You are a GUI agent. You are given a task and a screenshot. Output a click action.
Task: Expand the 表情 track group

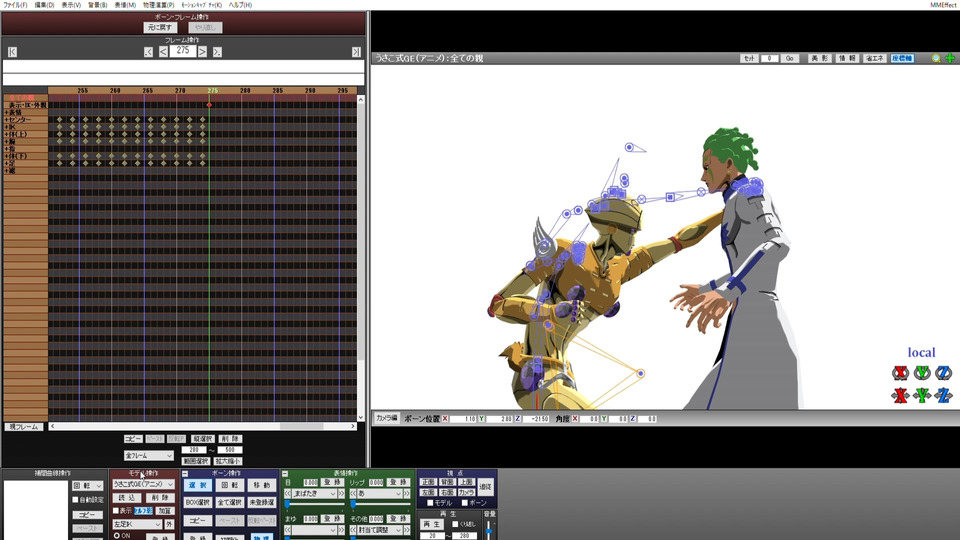coord(7,113)
